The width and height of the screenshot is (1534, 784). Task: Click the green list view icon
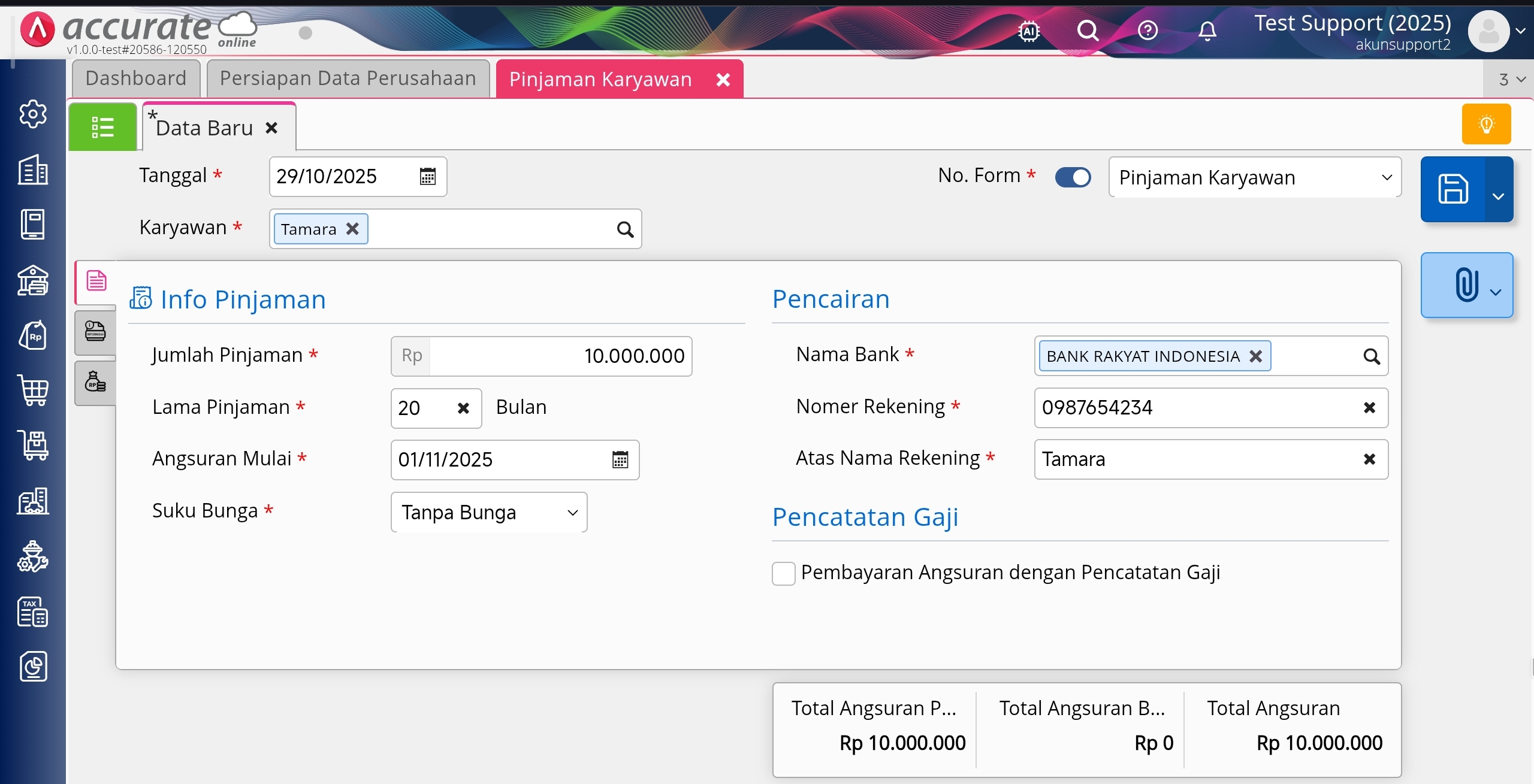[x=102, y=127]
